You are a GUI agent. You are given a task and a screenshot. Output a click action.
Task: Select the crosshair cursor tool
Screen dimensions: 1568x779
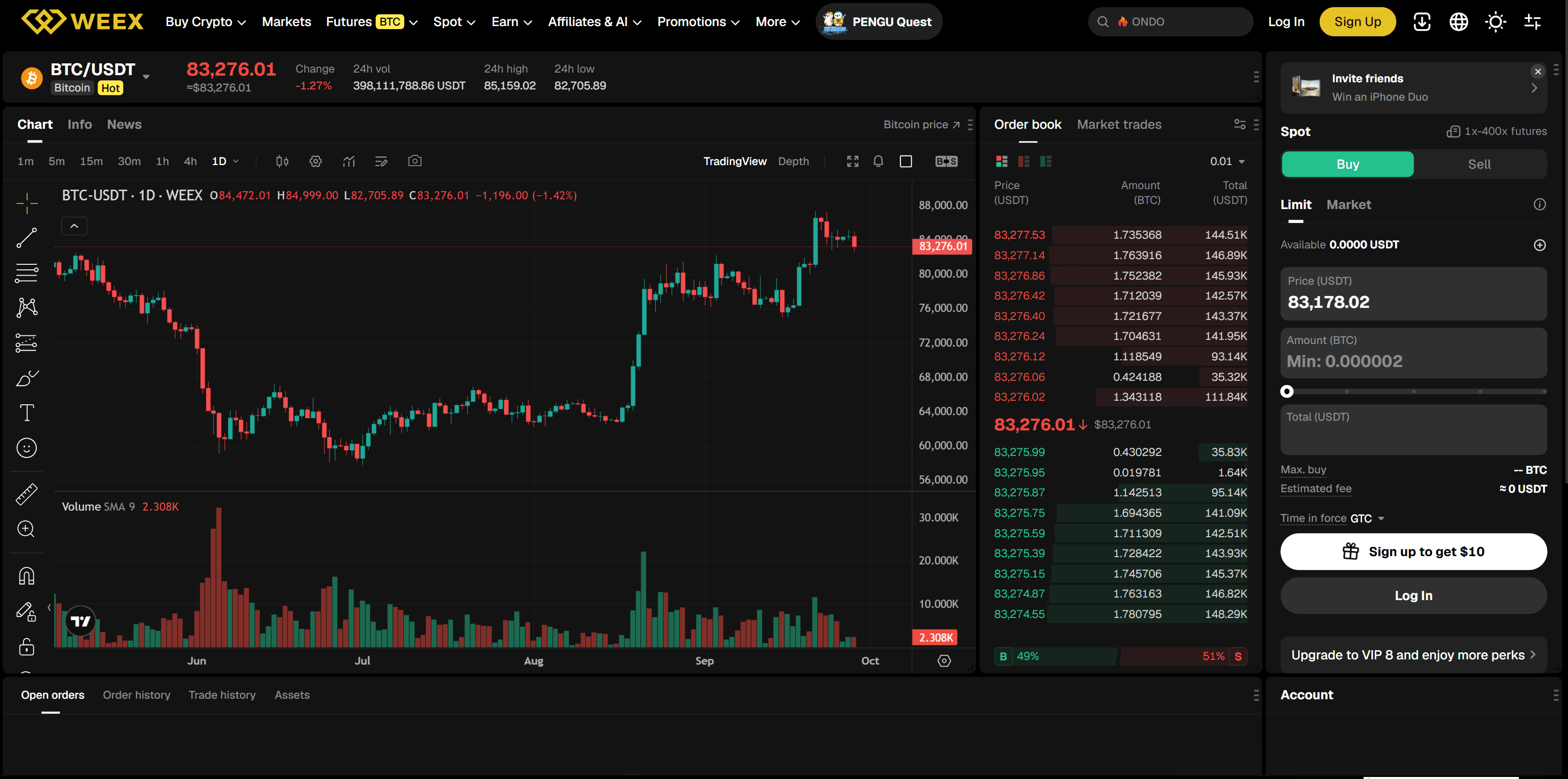(27, 203)
